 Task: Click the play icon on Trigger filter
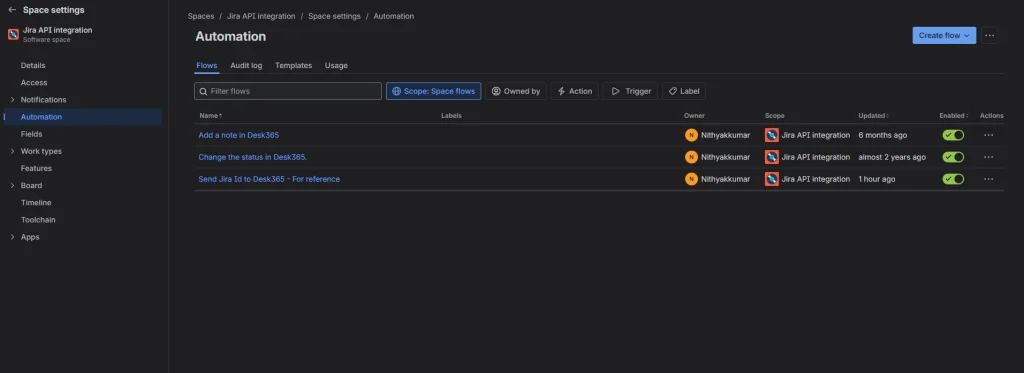(x=615, y=91)
